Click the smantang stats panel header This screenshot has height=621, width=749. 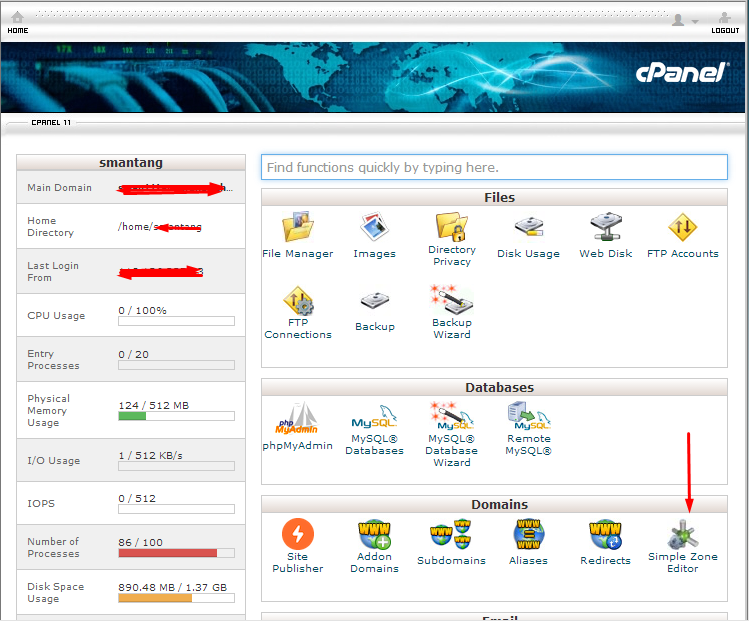[x=131, y=162]
